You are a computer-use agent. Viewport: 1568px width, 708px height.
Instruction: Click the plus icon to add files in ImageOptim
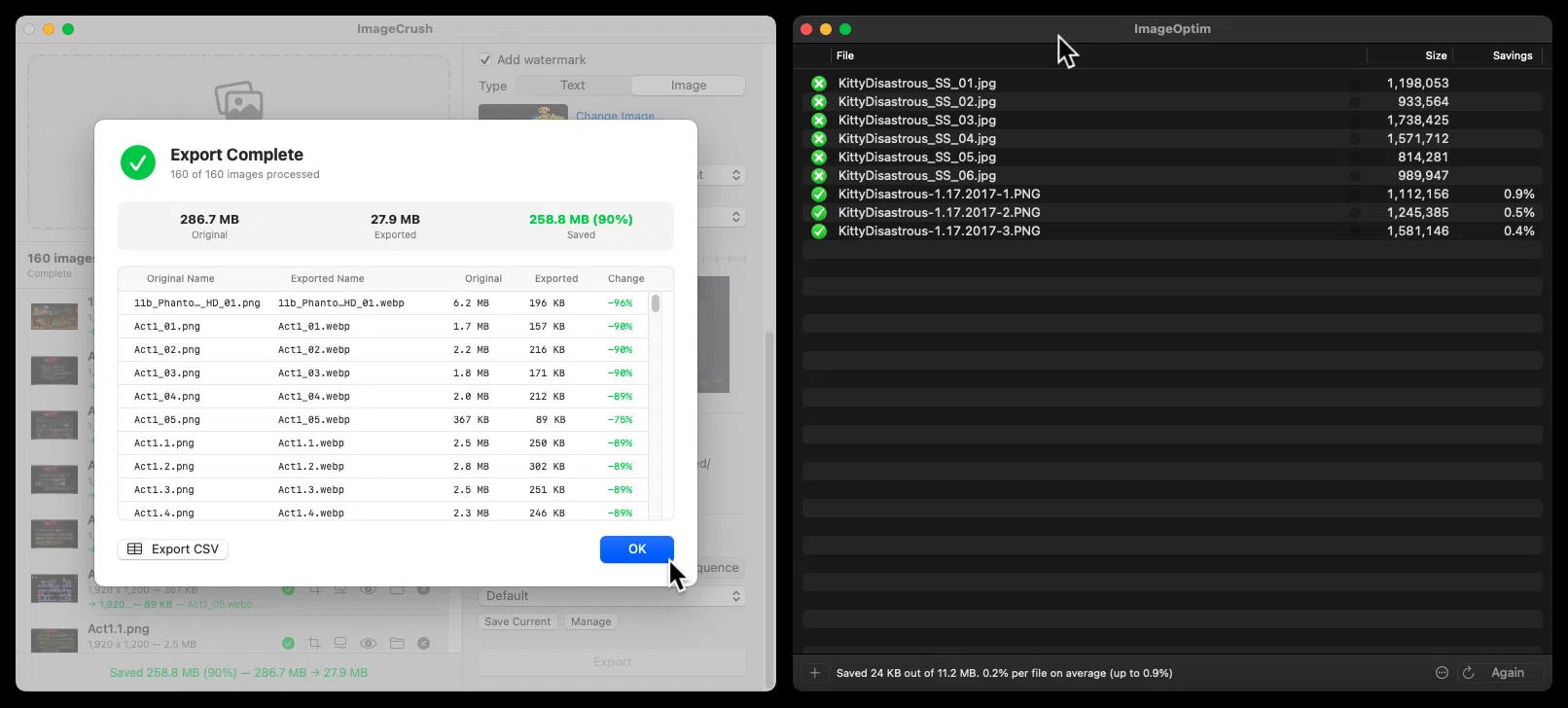point(815,673)
